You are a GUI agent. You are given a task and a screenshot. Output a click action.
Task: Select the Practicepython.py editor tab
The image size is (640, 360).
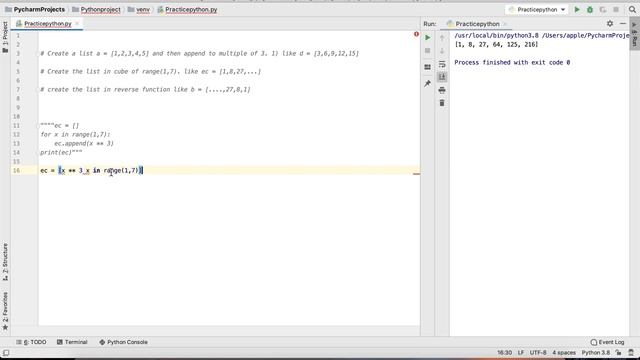click(47, 24)
